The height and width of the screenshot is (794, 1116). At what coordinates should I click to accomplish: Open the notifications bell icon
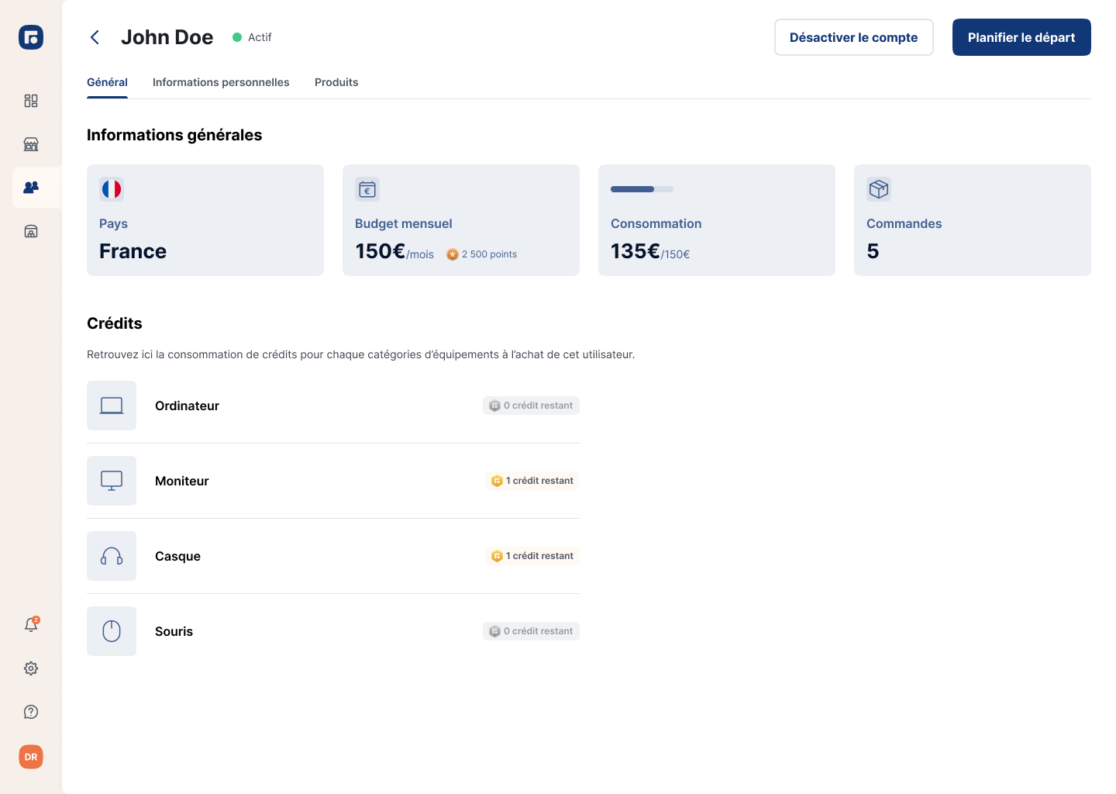click(x=31, y=625)
